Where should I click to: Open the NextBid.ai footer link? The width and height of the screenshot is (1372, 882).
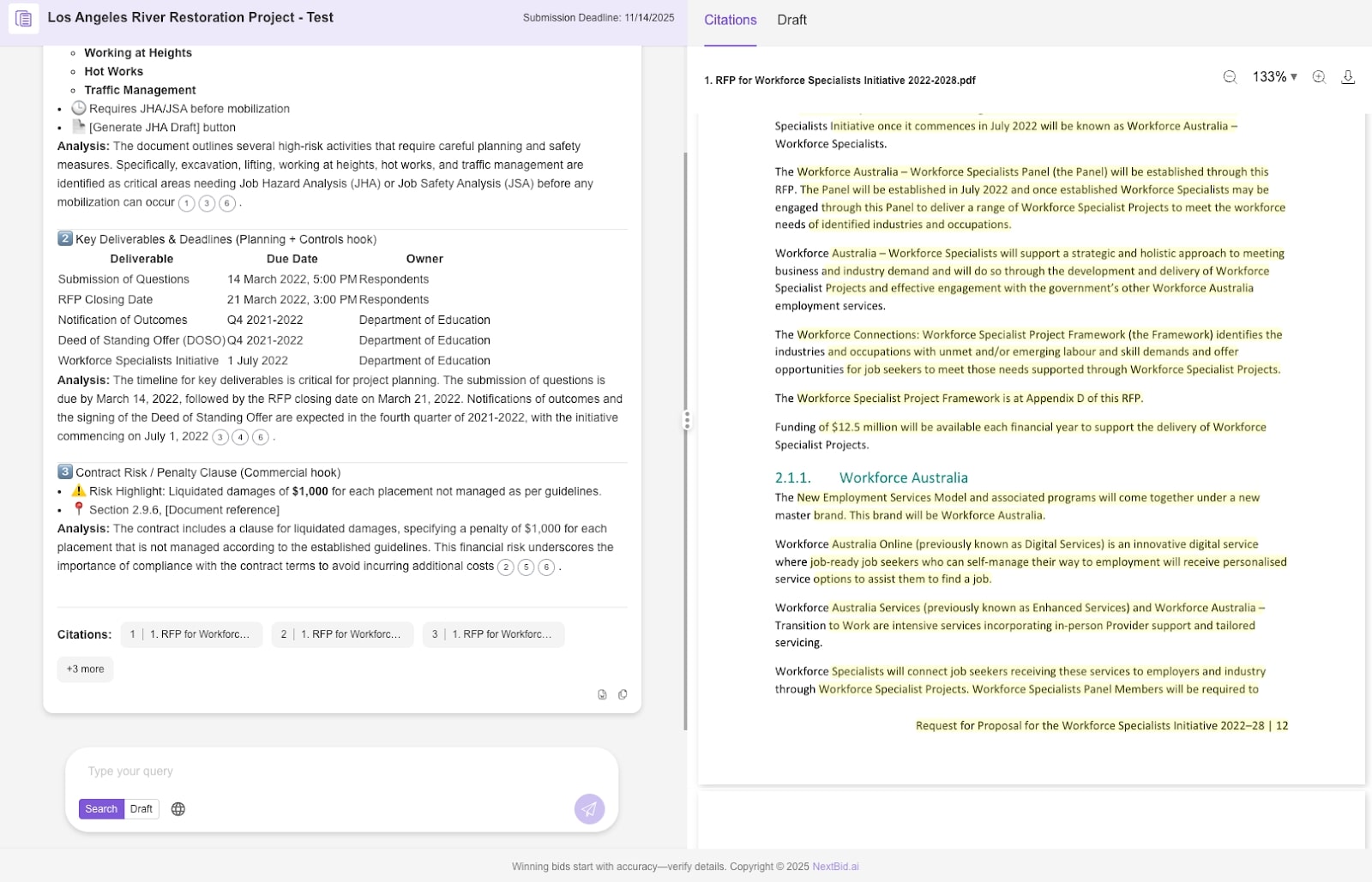tap(835, 867)
